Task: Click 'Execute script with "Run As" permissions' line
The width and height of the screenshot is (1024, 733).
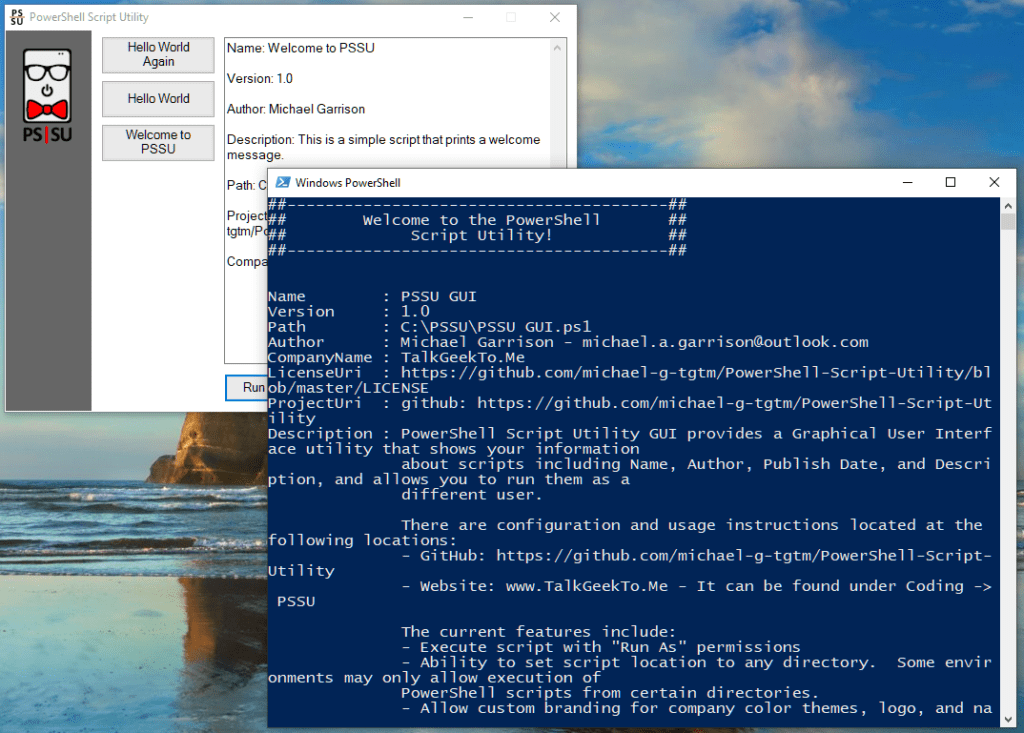Action: pos(601,647)
